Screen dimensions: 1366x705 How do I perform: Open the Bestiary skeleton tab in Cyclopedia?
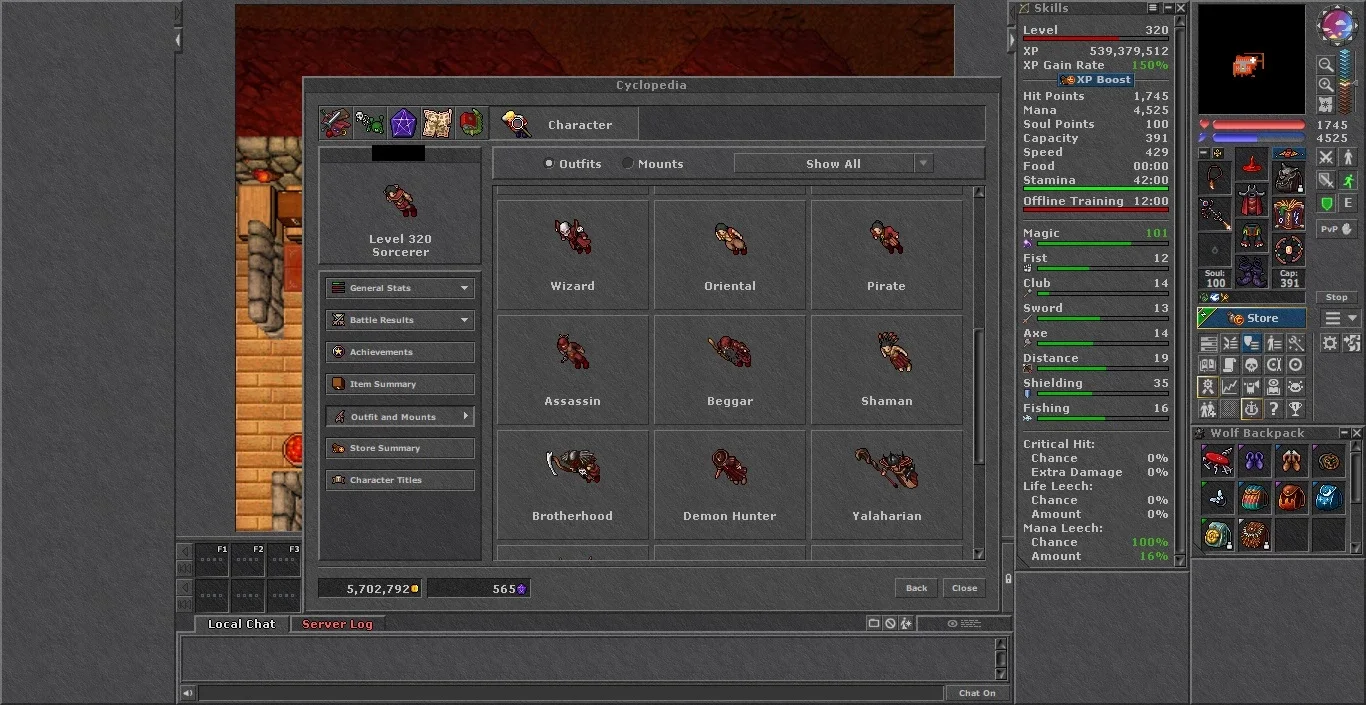[x=369, y=123]
